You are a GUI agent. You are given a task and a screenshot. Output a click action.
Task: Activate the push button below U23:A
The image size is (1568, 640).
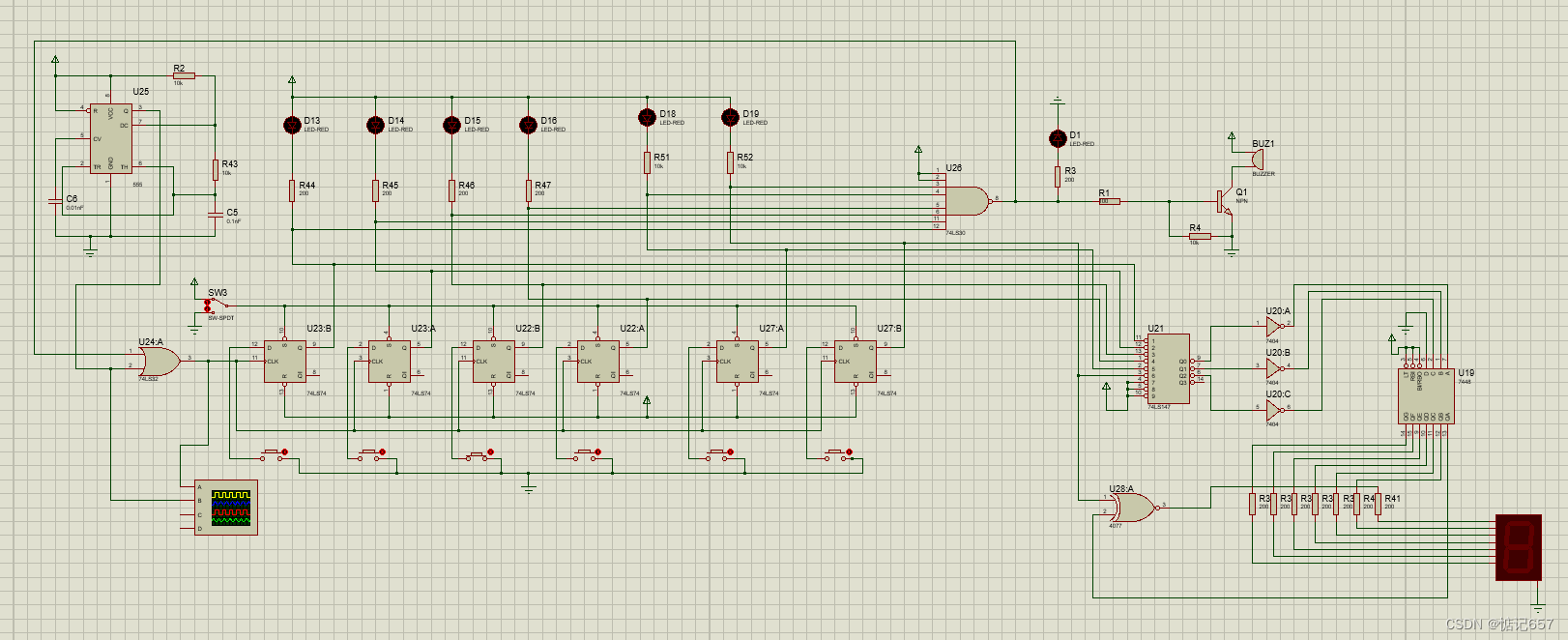tap(372, 453)
